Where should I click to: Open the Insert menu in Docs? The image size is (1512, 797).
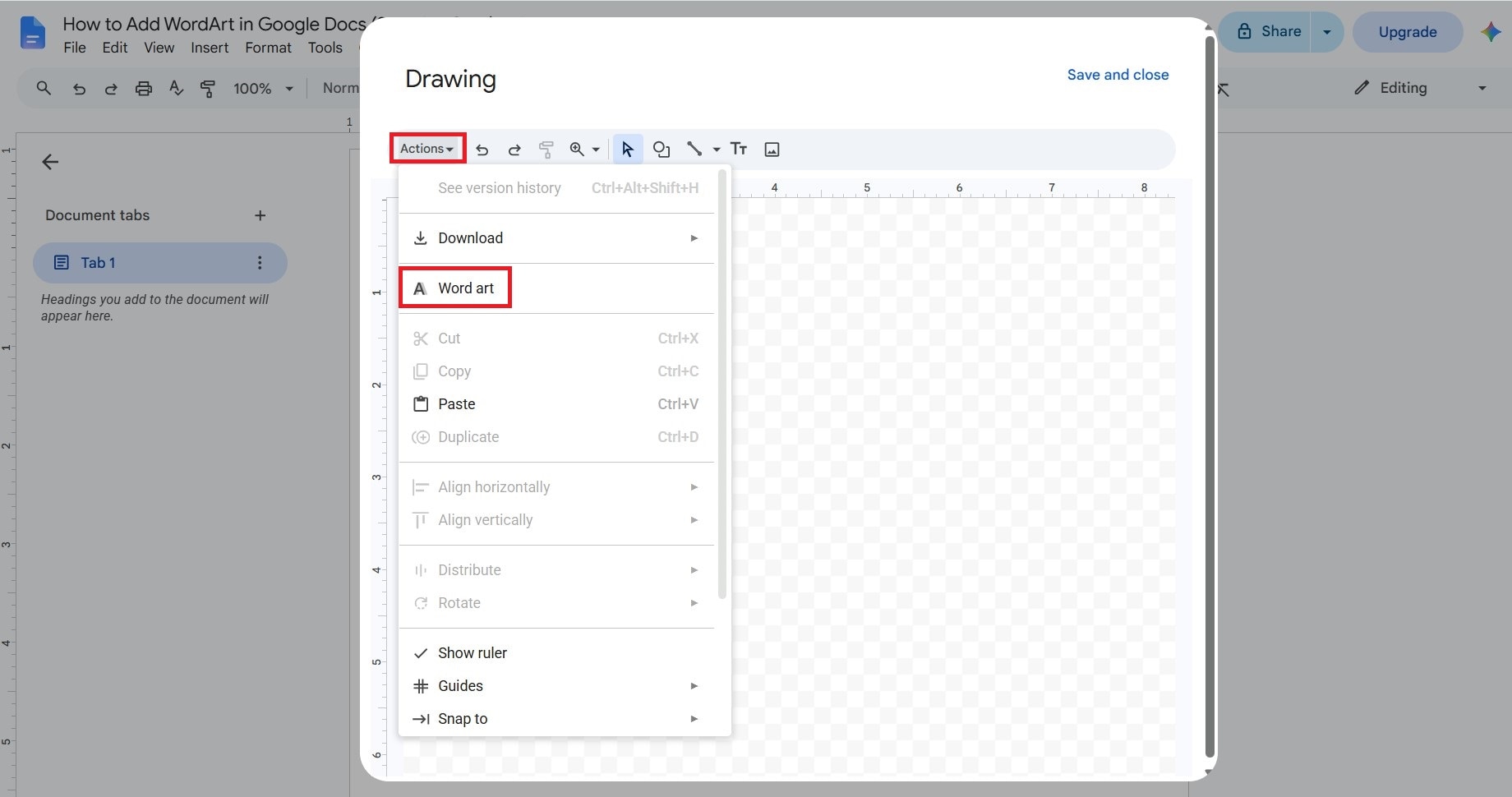(210, 48)
